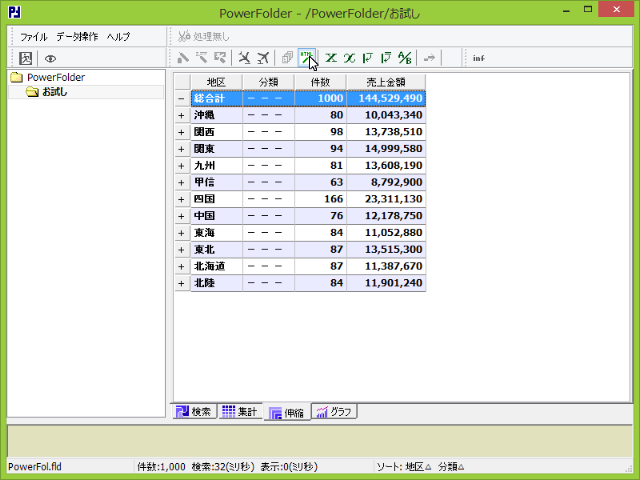Image resolution: width=640 pixels, height=480 pixels.
Task: Switch to the 集計 tab
Action: click(x=240, y=412)
